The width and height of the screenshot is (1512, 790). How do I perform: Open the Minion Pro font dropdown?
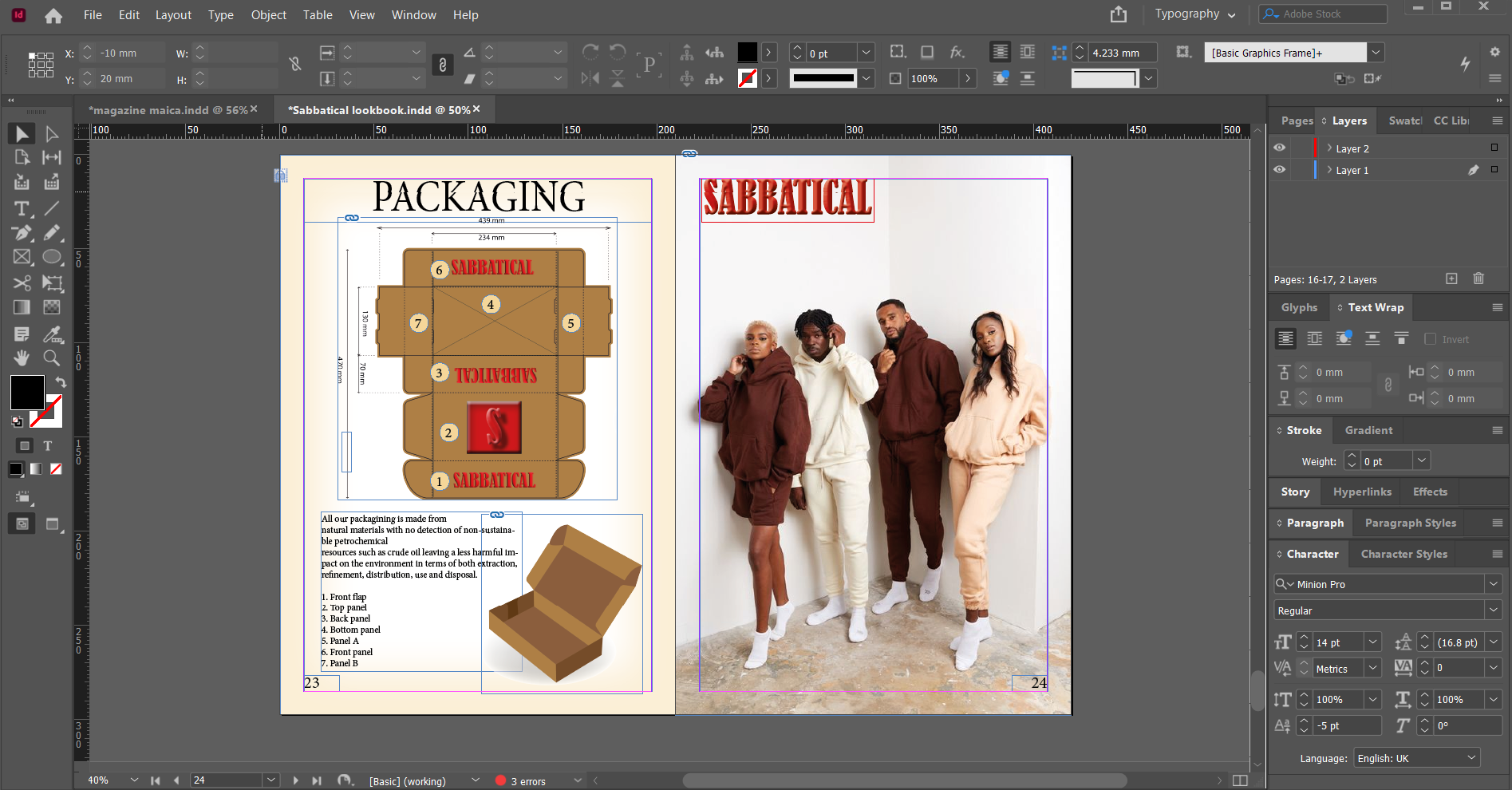click(1493, 584)
